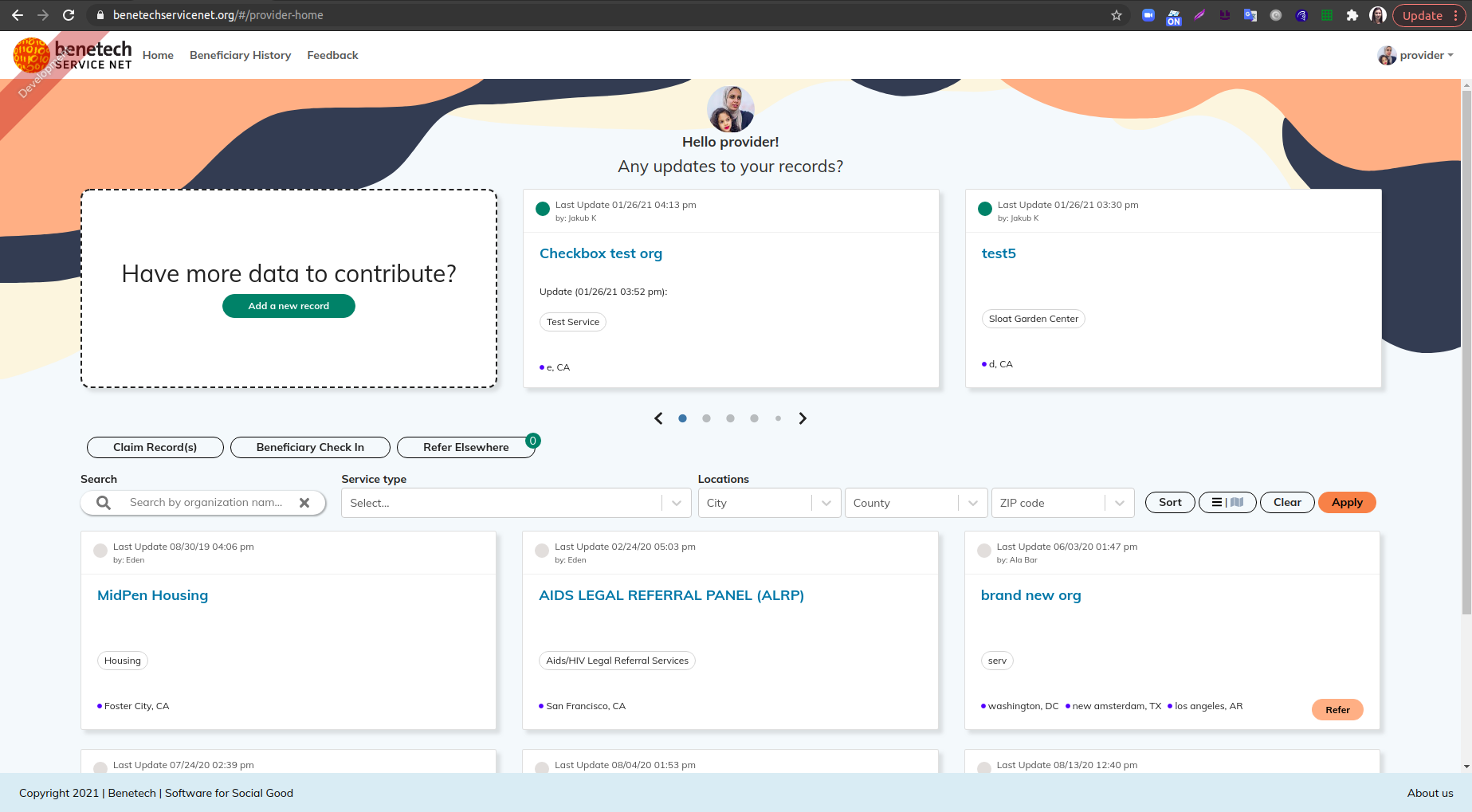The height and width of the screenshot is (812, 1472).
Task: Open the Zoom extension in the browser toolbar
Action: [x=1148, y=15]
